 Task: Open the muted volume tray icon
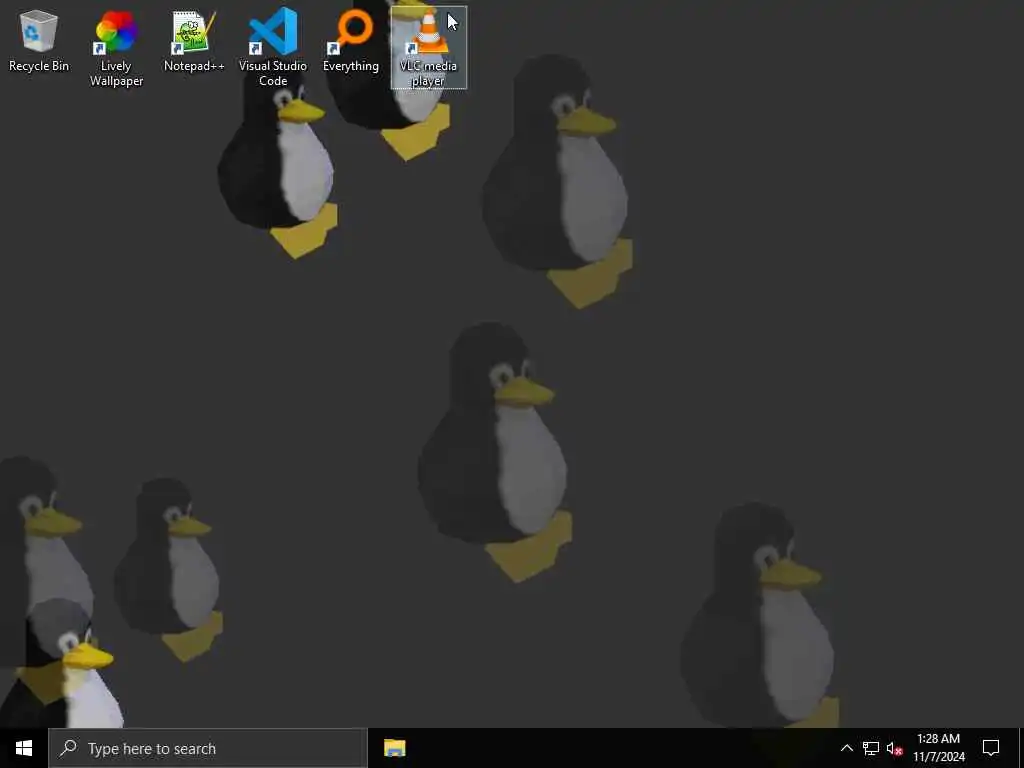[x=895, y=748]
